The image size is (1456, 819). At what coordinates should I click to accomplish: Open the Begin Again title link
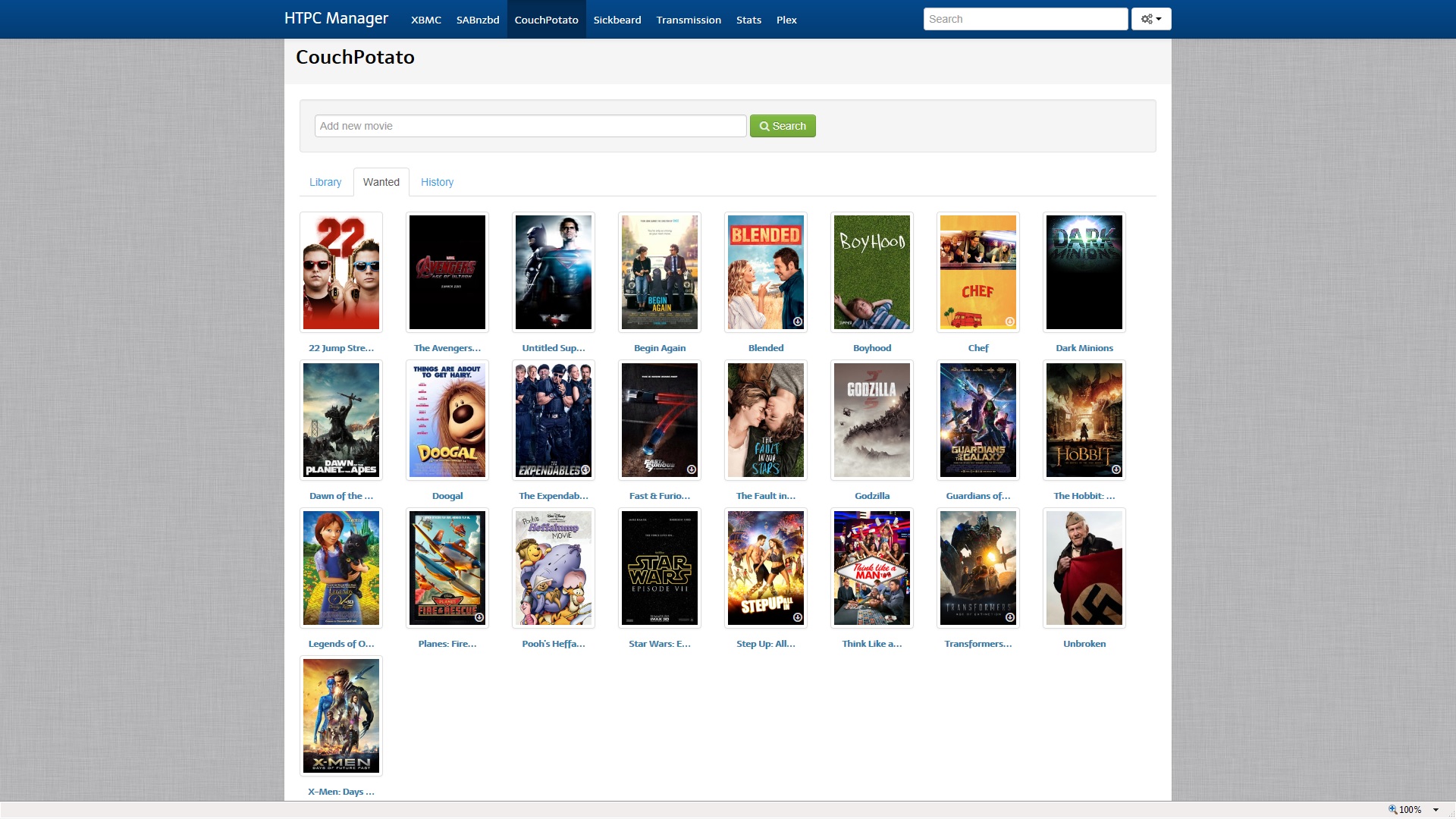tap(660, 348)
